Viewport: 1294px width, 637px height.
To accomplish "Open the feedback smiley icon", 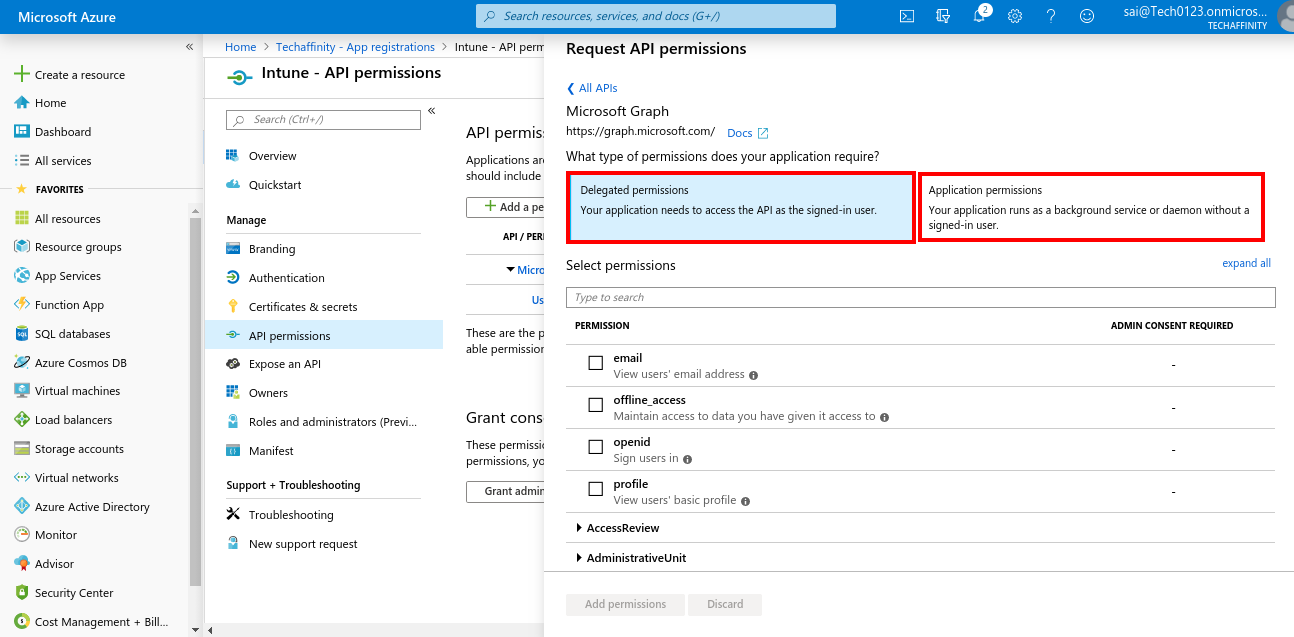I will click(1086, 15).
